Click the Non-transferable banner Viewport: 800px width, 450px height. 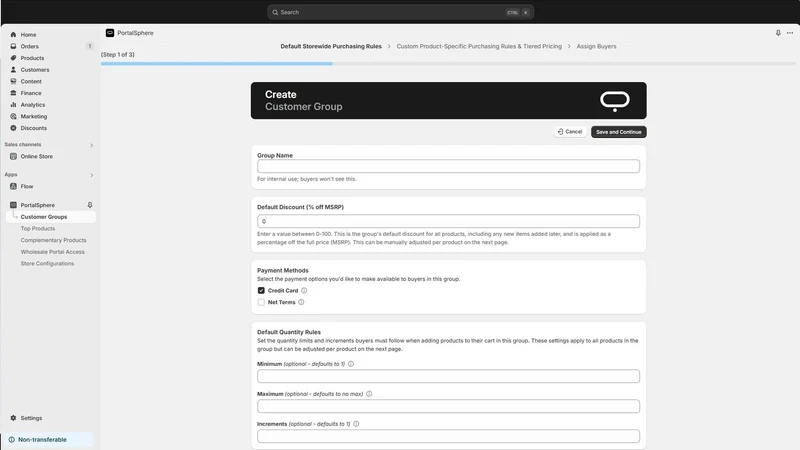[x=47, y=439]
